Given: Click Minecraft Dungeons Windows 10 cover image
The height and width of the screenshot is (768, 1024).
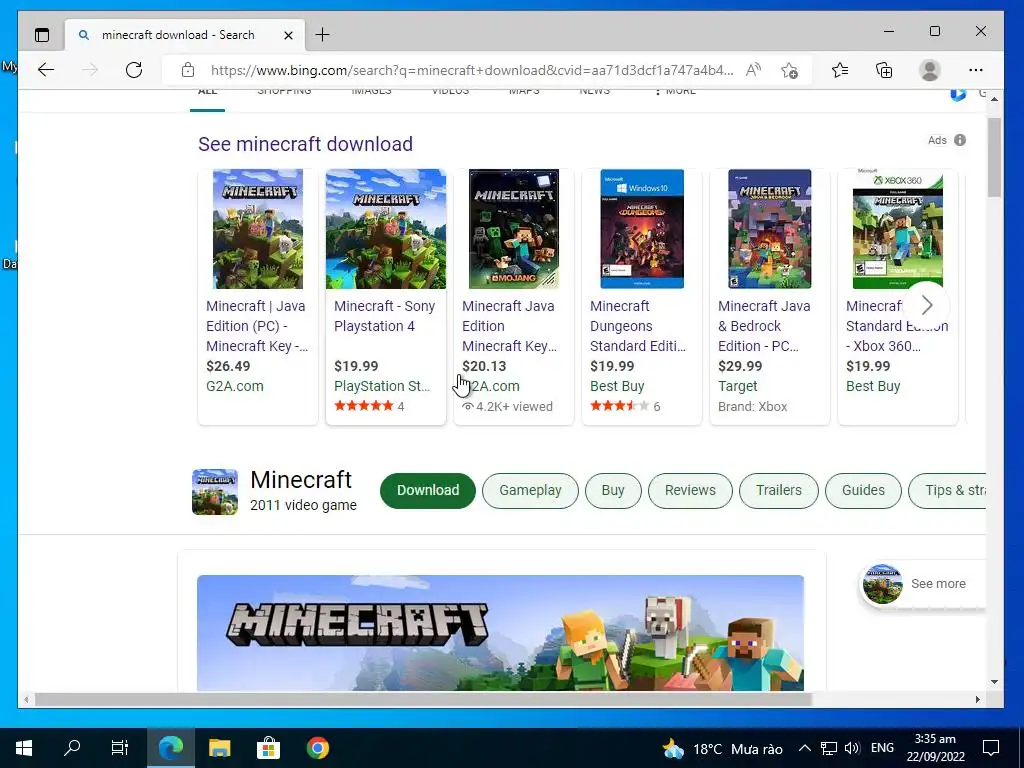Looking at the screenshot, I should pos(642,229).
